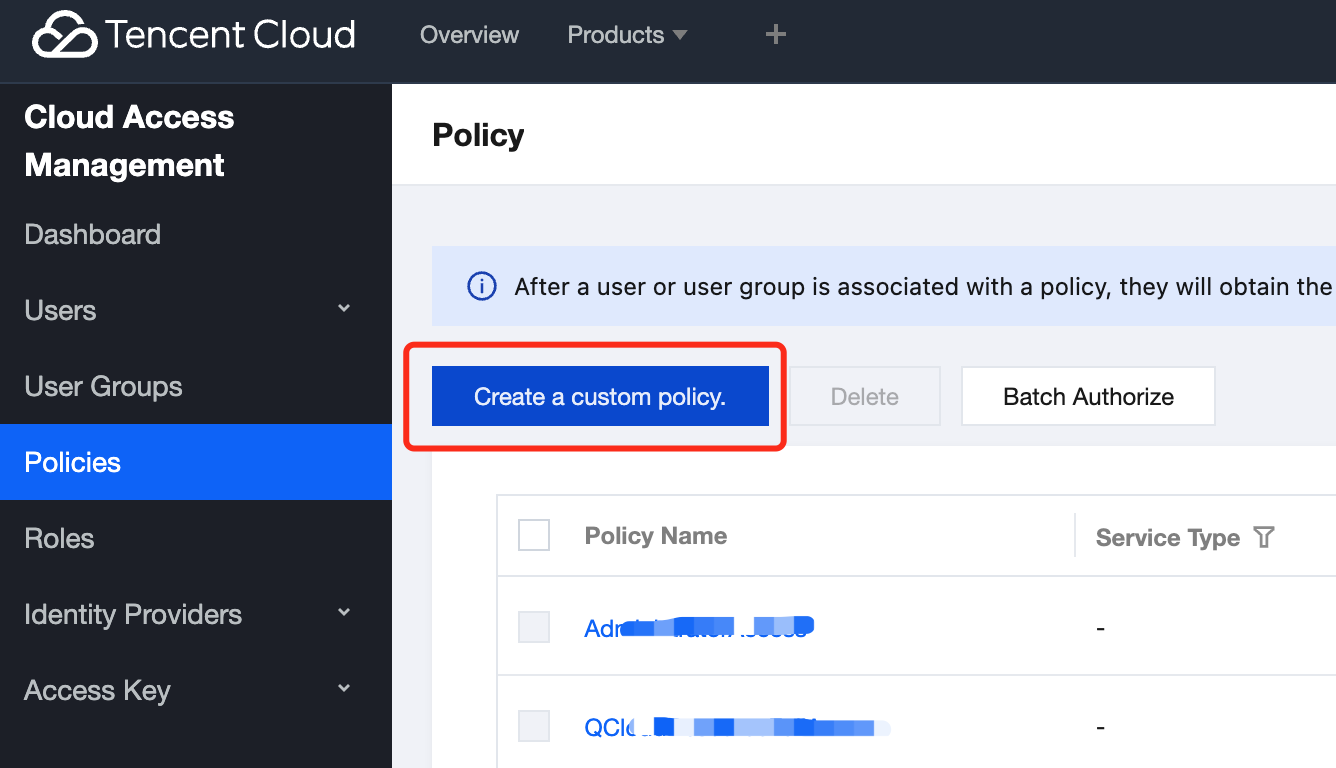Select Policies in the sidebar
Screen dimensions: 1336x768
coord(73,462)
